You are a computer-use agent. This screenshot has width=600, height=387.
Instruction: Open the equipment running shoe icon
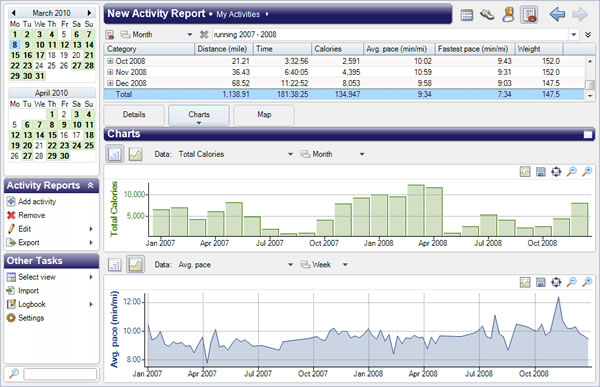pyautogui.click(x=487, y=15)
